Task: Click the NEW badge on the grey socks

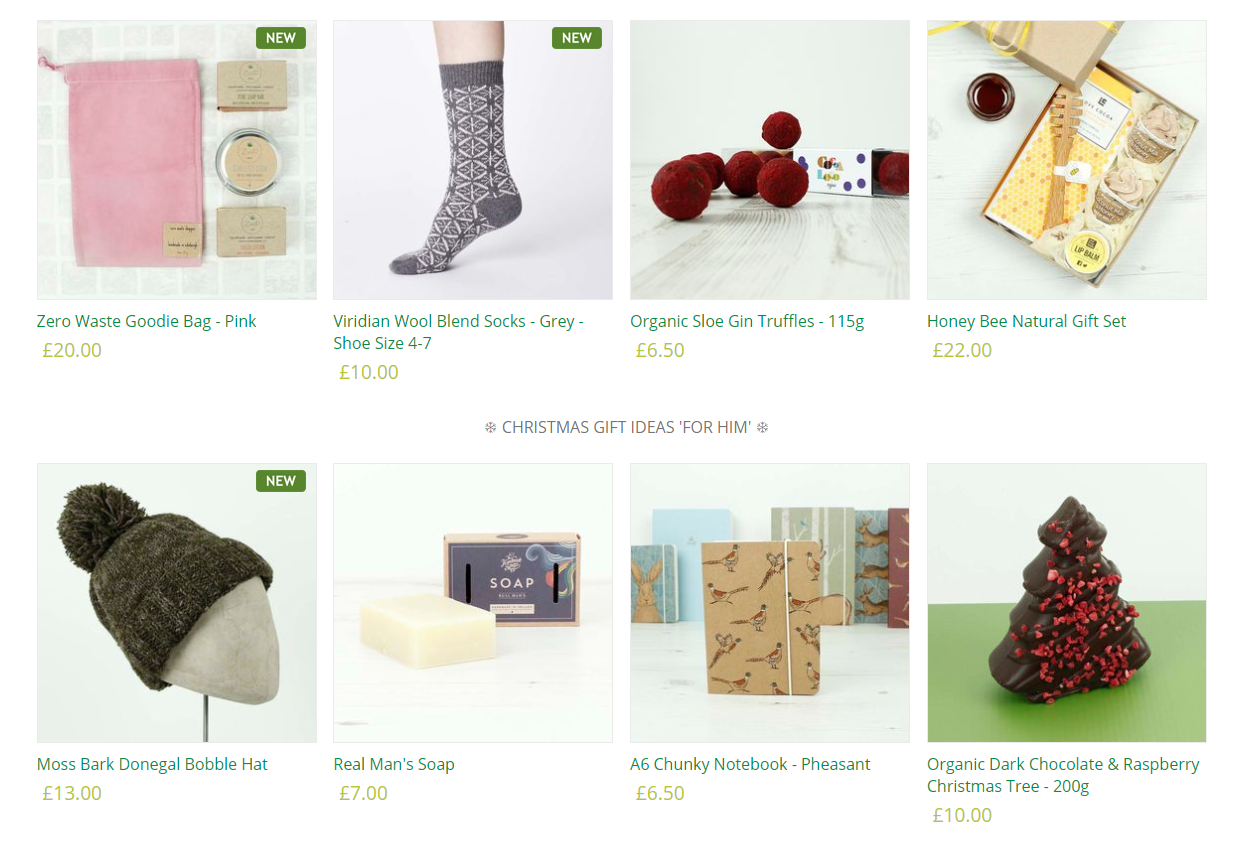Action: [x=577, y=38]
